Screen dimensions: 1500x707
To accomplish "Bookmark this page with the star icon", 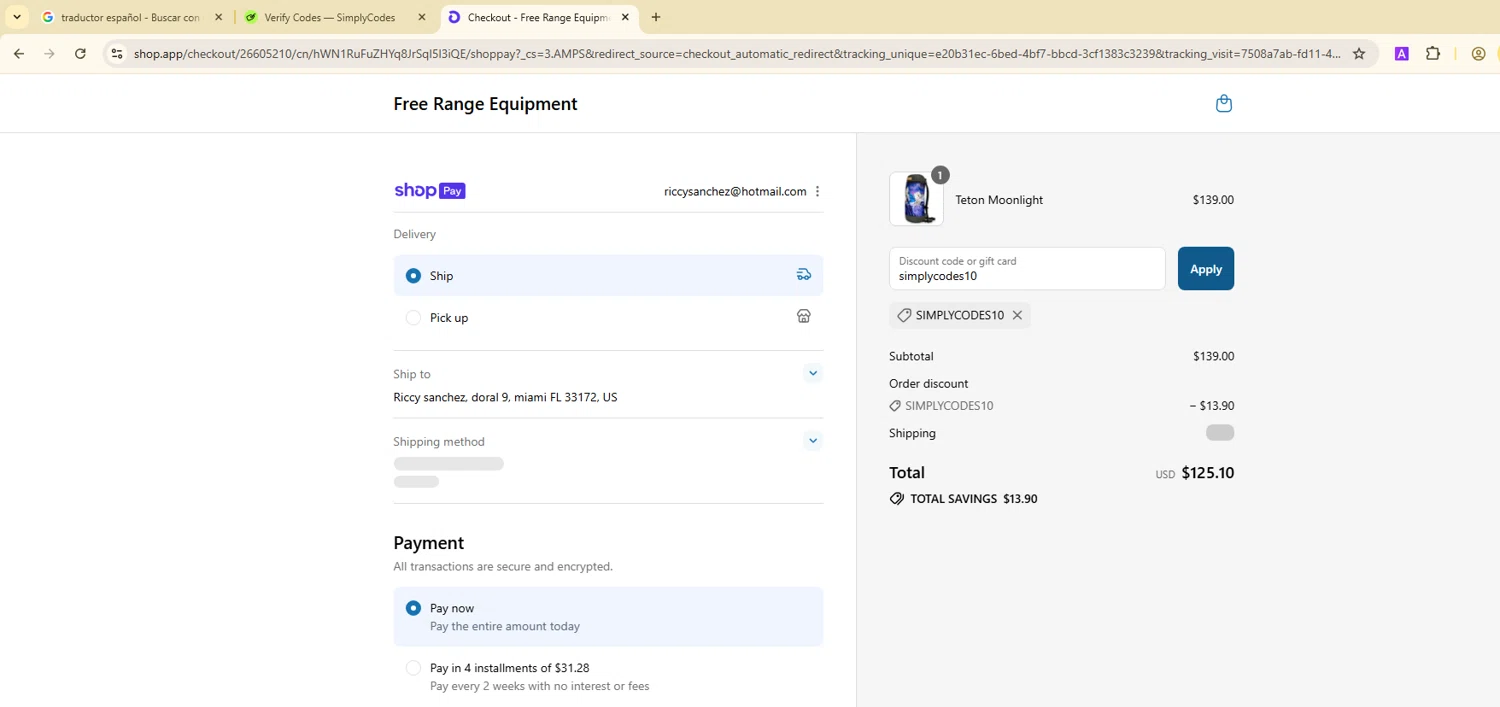I will (1359, 54).
